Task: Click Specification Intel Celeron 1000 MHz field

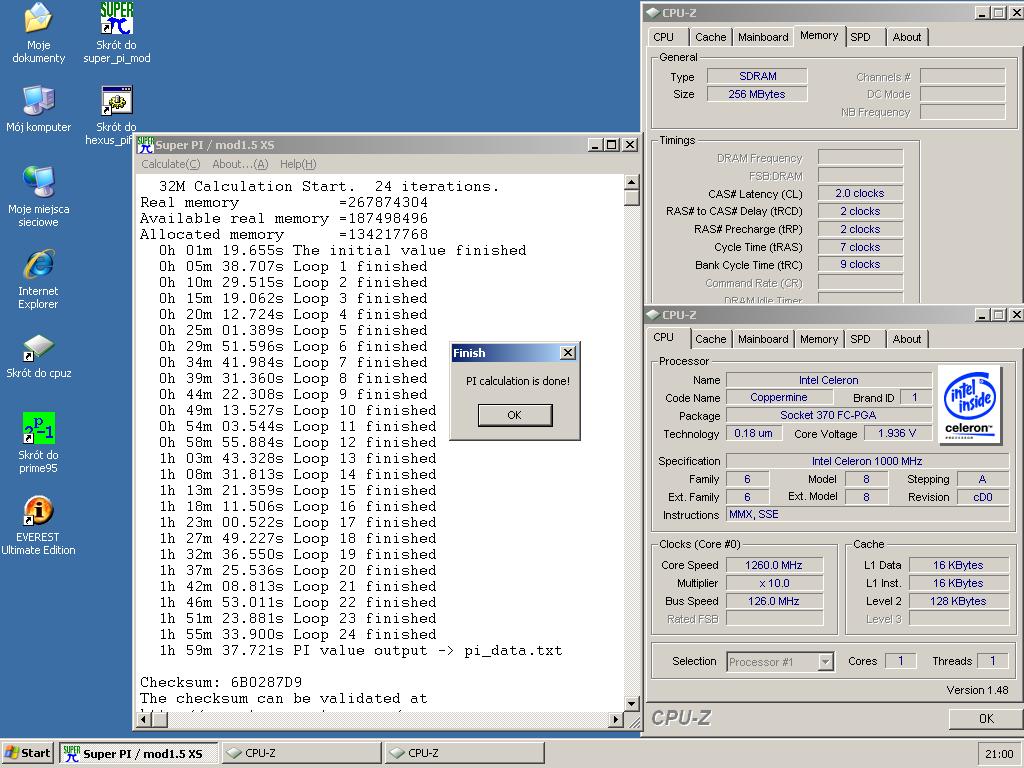Action: click(x=867, y=461)
